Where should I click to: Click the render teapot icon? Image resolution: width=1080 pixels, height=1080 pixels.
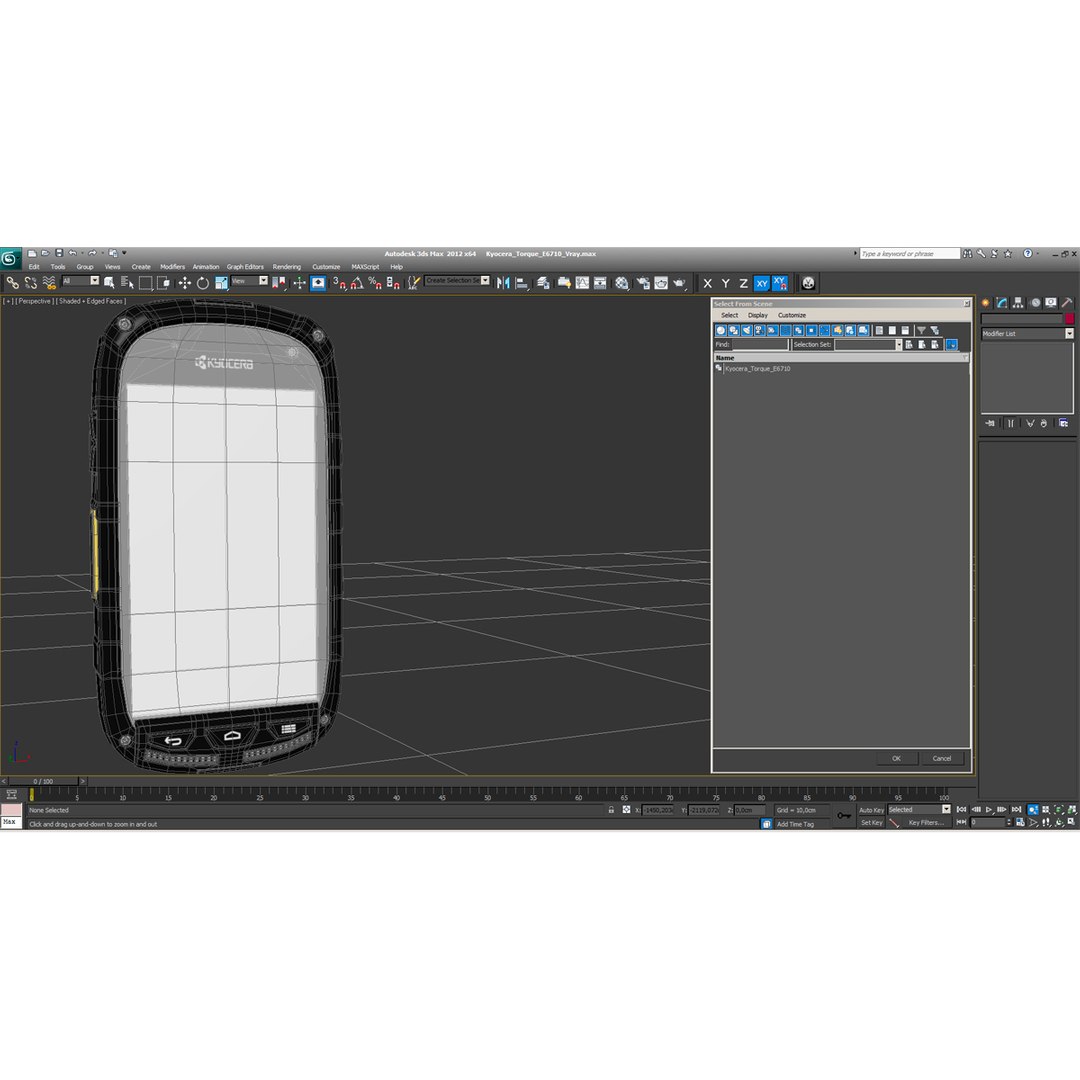click(x=680, y=283)
